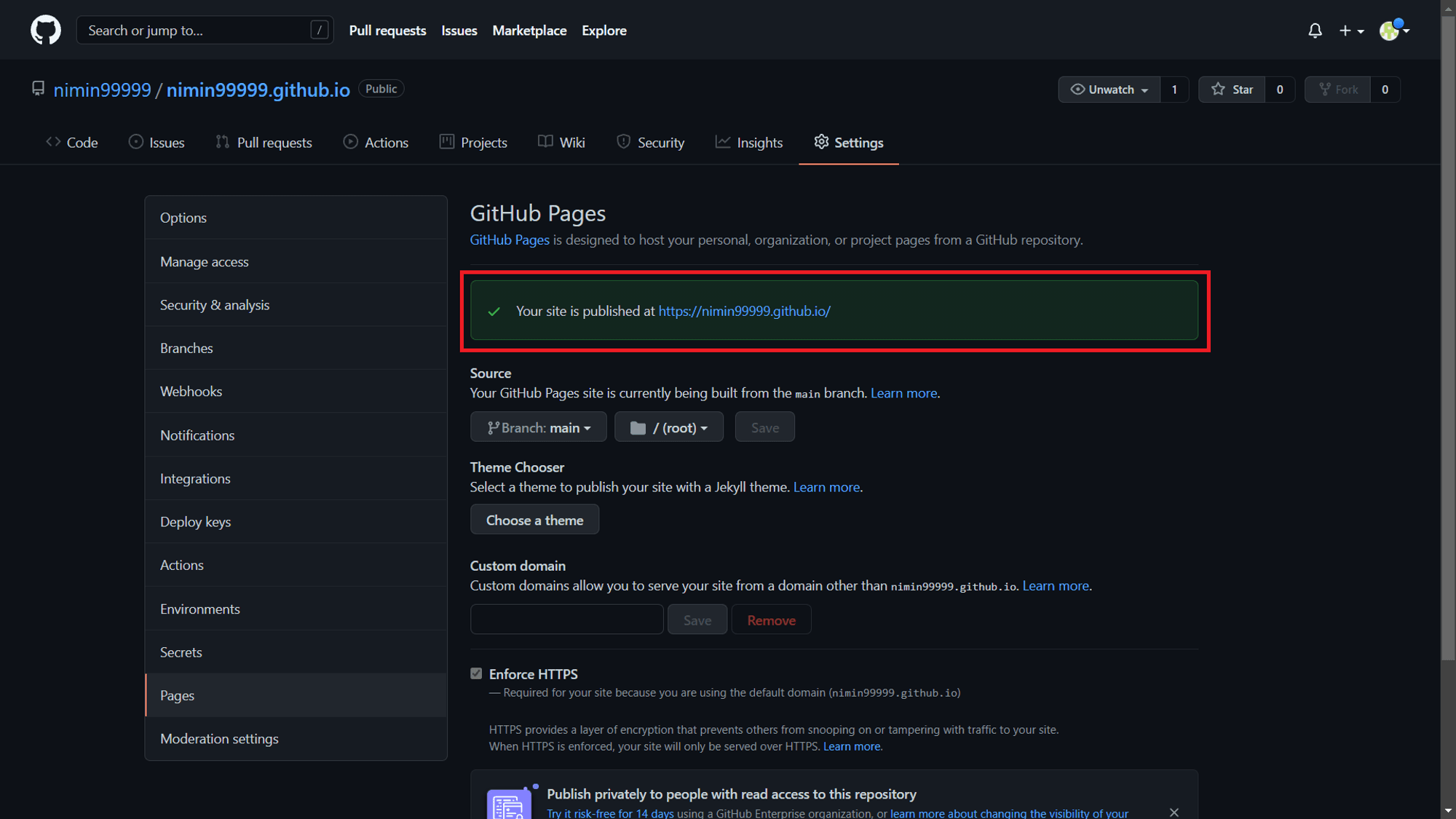Click Choose a theme button
The height and width of the screenshot is (819, 1456).
pos(534,520)
